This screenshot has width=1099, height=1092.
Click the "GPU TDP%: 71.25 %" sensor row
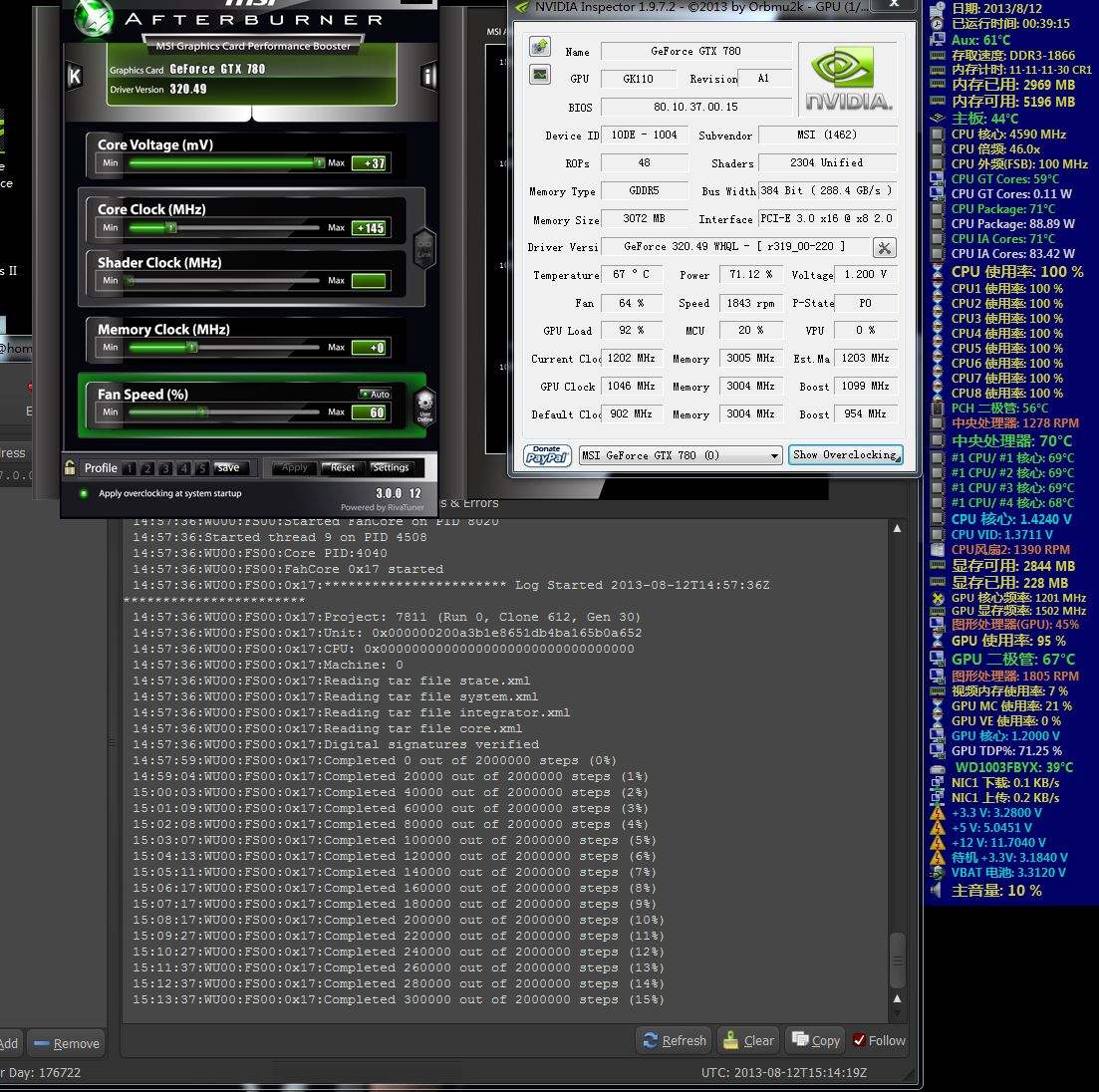coord(996,751)
